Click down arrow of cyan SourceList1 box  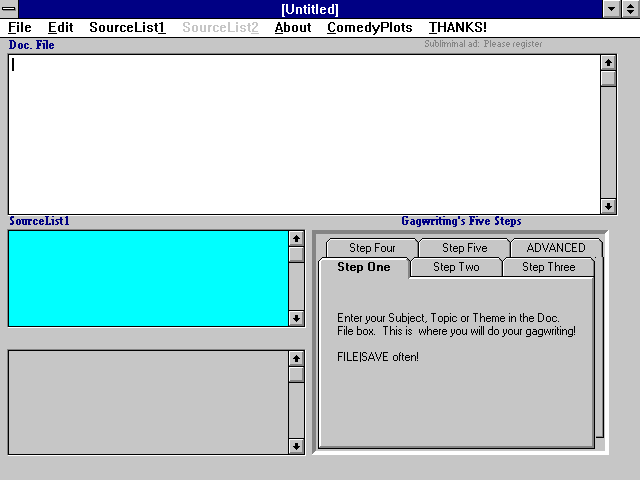[296, 318]
